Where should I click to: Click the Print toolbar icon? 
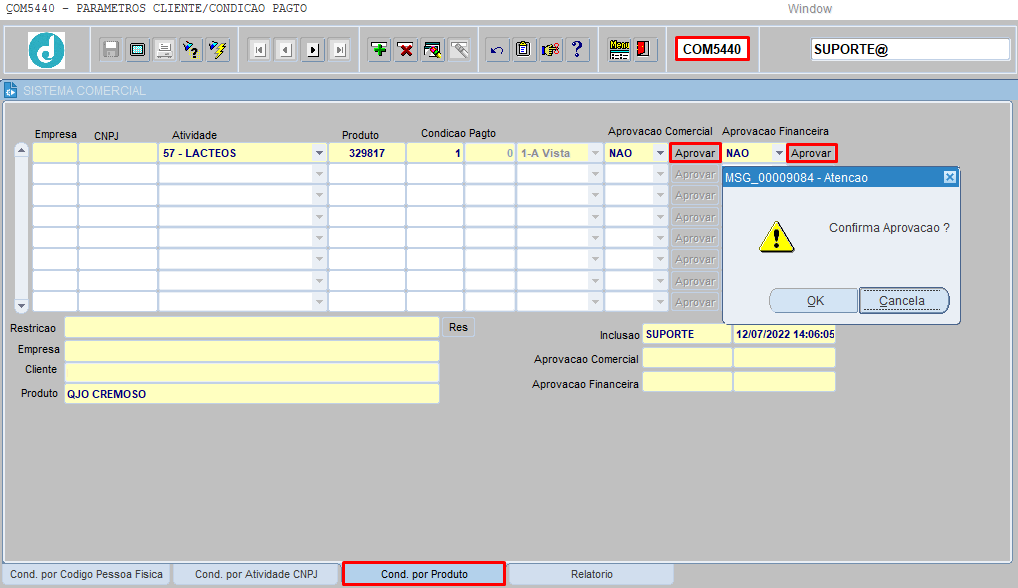[164, 49]
